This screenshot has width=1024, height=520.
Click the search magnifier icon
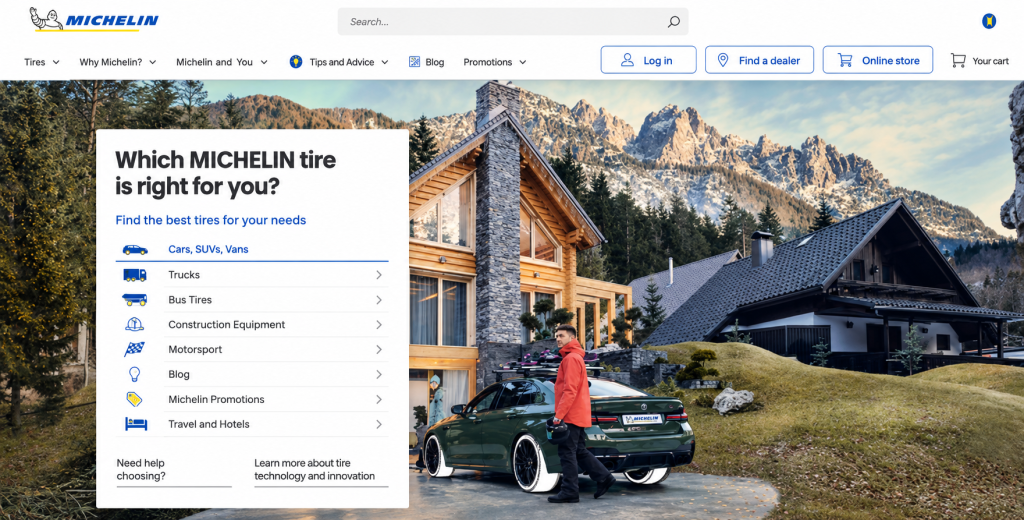(x=673, y=22)
